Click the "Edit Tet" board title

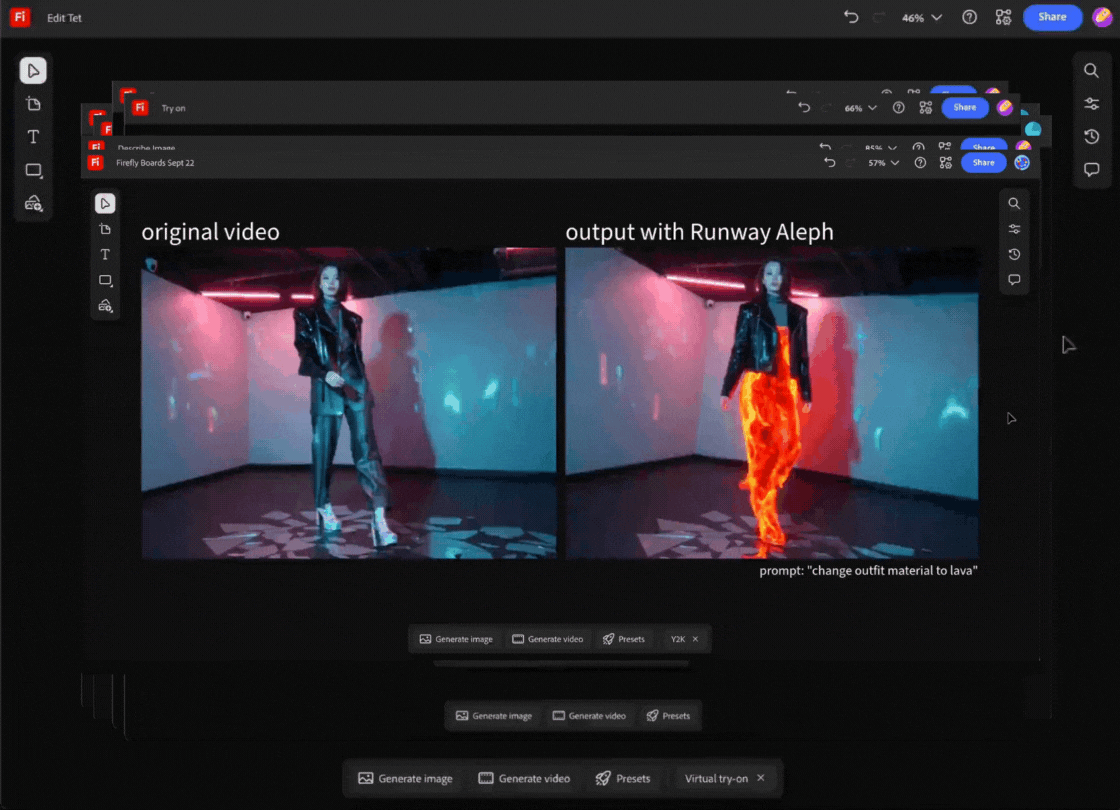[x=64, y=18]
